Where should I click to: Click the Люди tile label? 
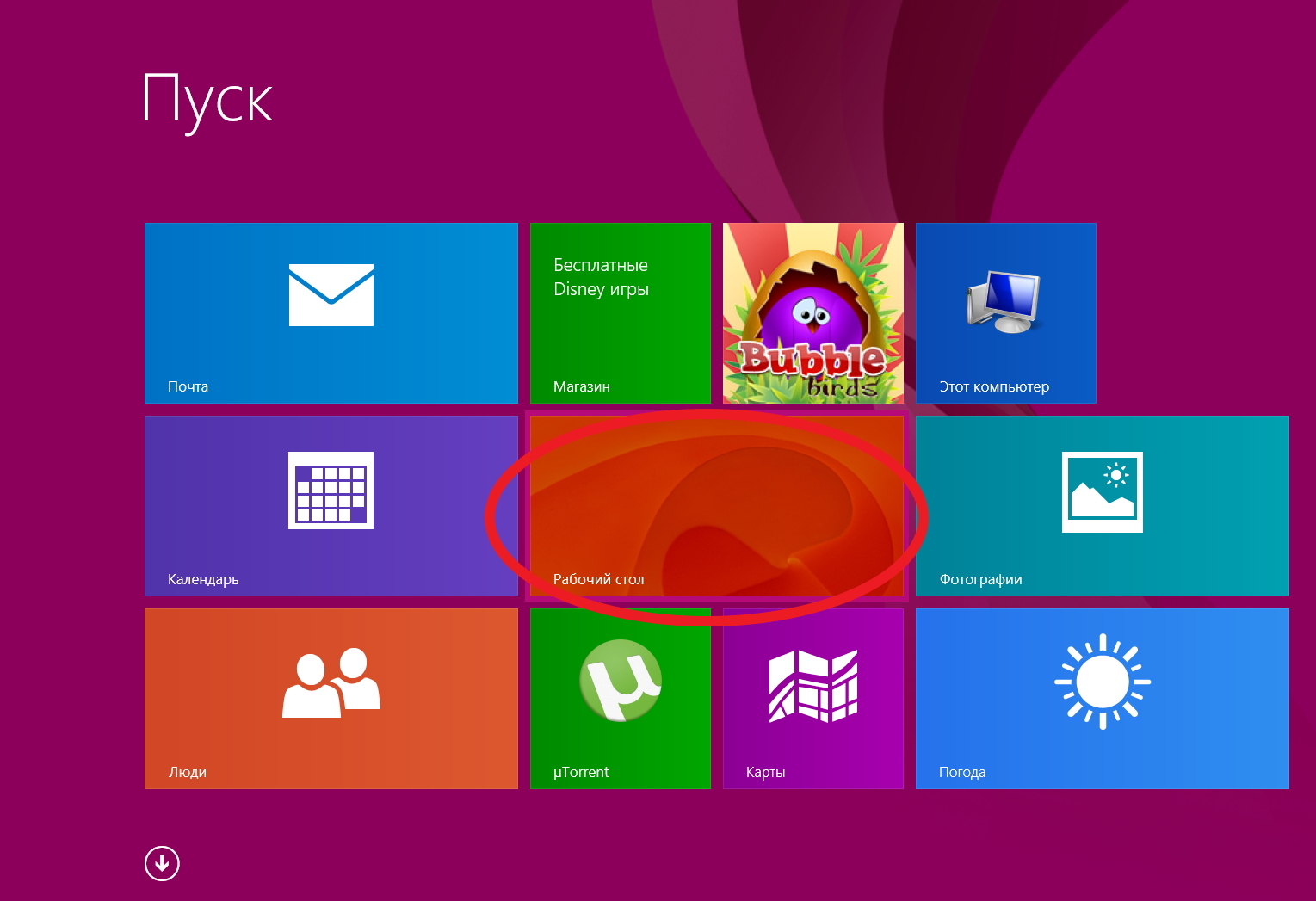click(187, 773)
